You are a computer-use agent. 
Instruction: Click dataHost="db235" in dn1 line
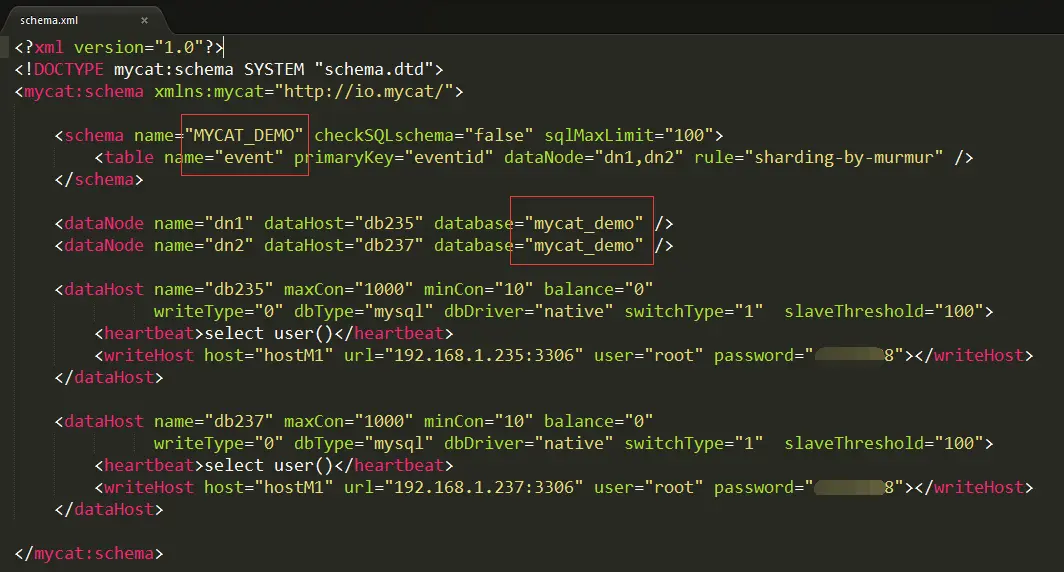343,223
